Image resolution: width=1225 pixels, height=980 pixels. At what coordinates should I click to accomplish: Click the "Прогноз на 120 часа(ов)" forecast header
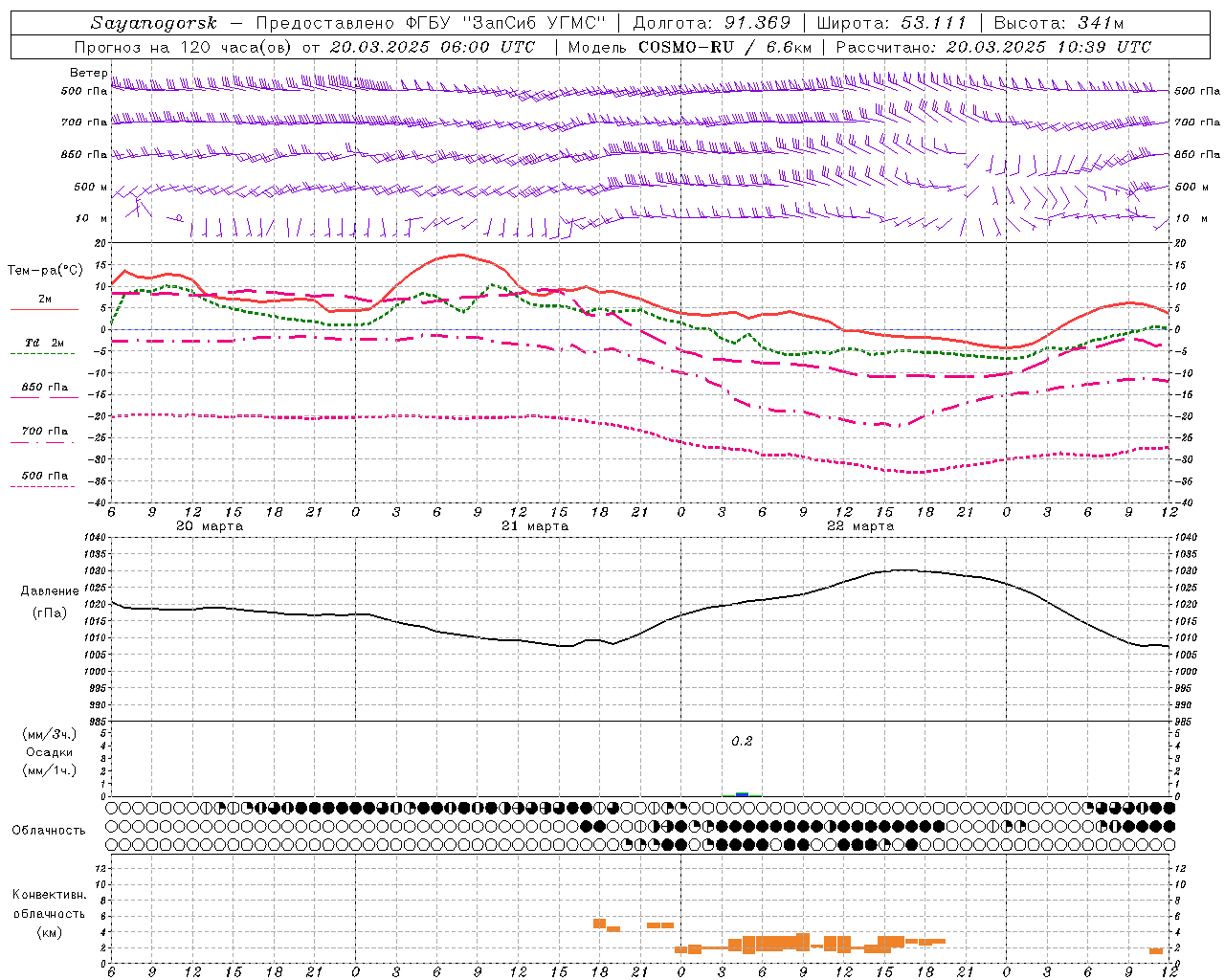tap(184, 47)
